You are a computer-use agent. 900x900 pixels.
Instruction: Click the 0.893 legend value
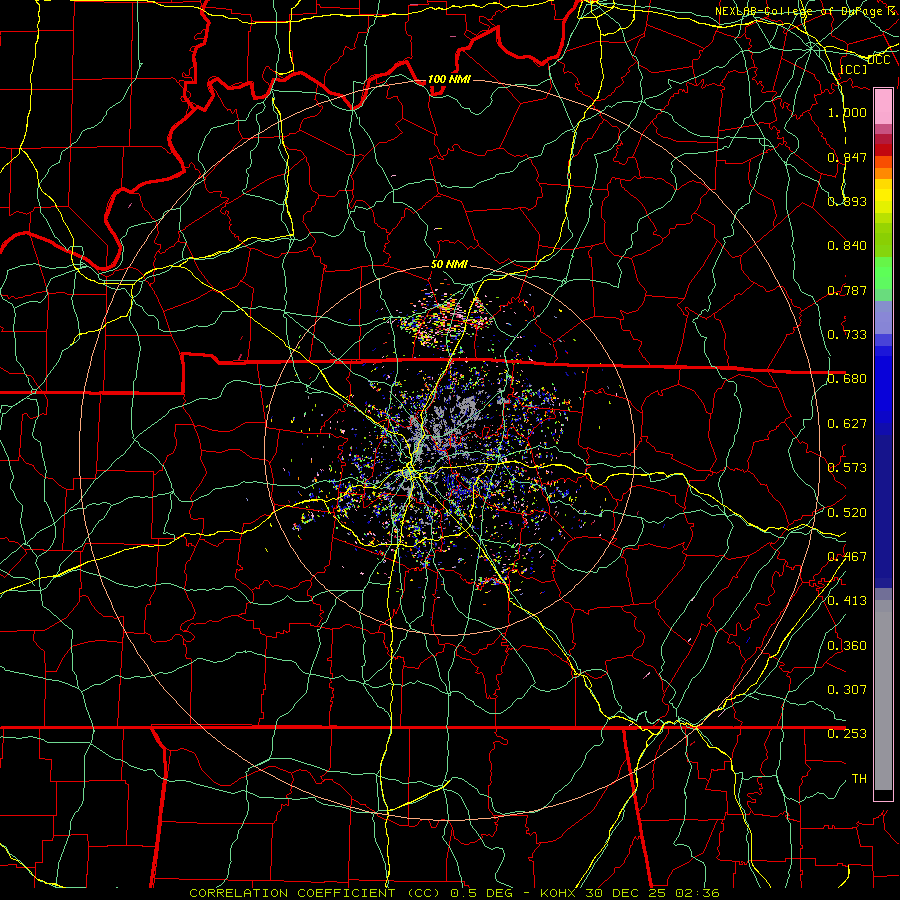[847, 201]
